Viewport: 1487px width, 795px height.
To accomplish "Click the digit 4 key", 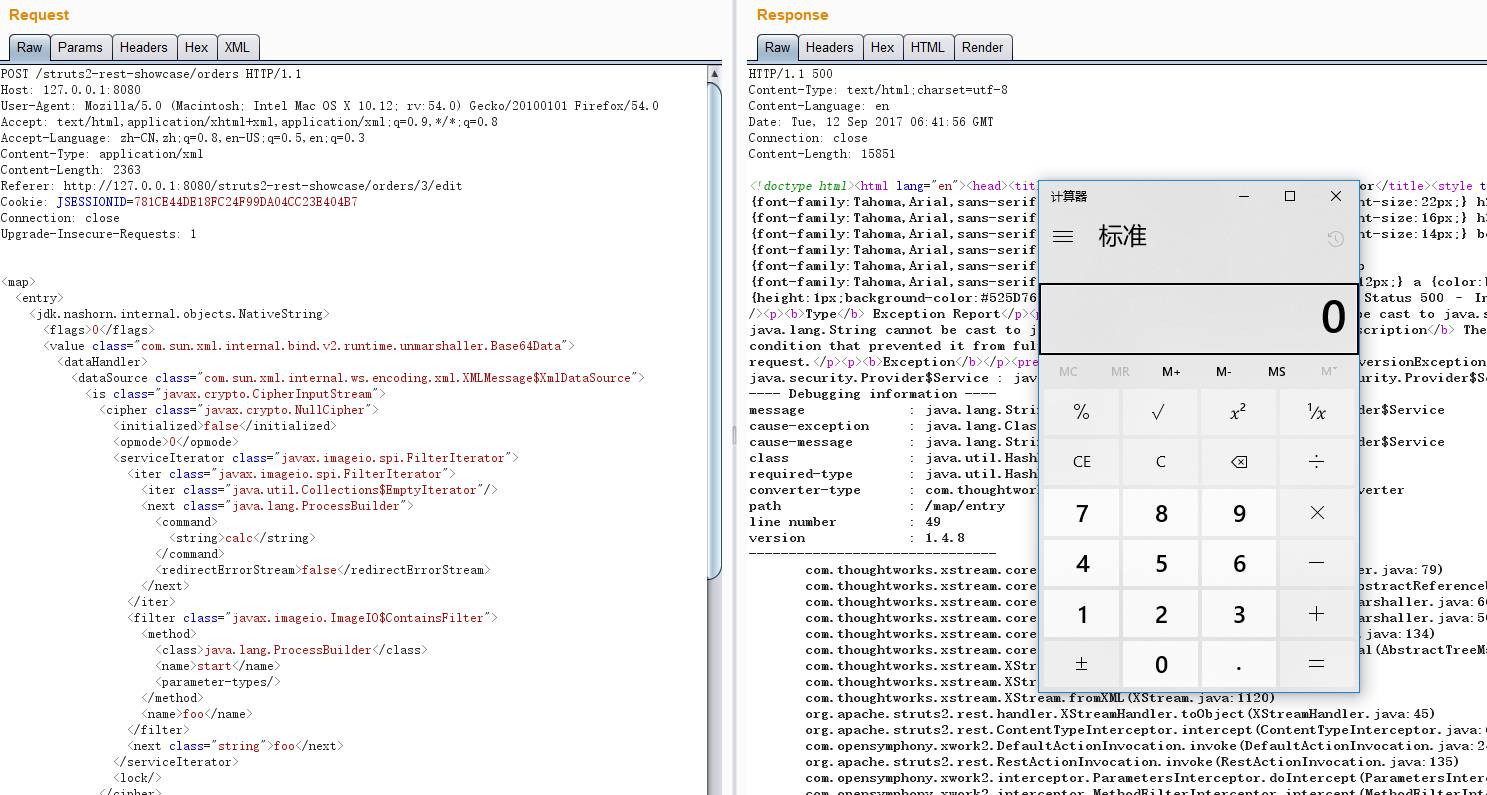I will (1081, 563).
